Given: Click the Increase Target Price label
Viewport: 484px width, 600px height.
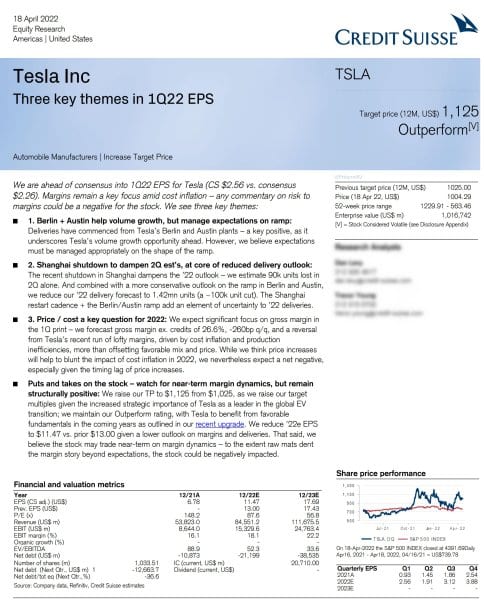Looking at the screenshot, I should click(x=138, y=157).
